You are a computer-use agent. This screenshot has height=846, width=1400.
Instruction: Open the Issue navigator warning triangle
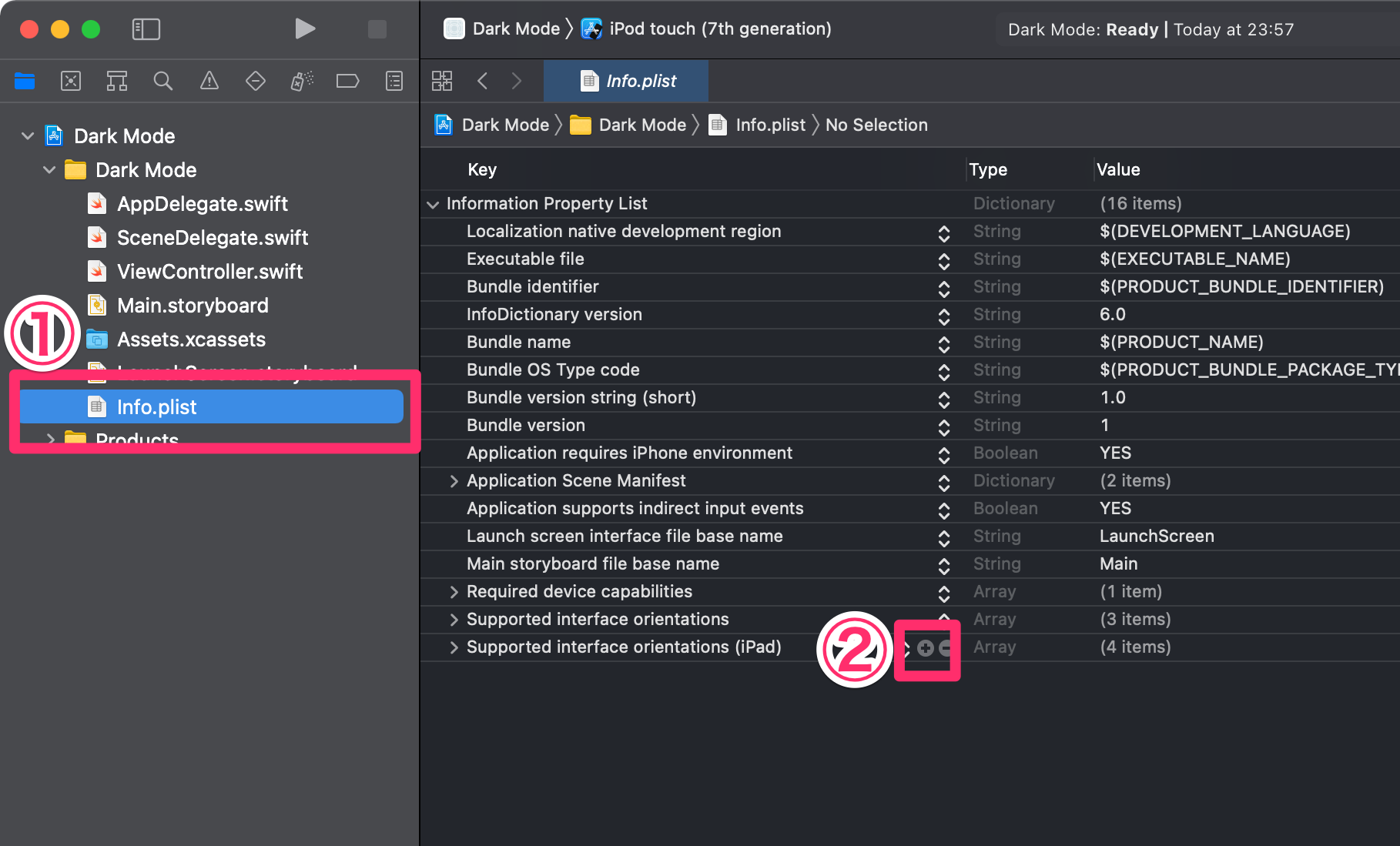[x=209, y=81]
